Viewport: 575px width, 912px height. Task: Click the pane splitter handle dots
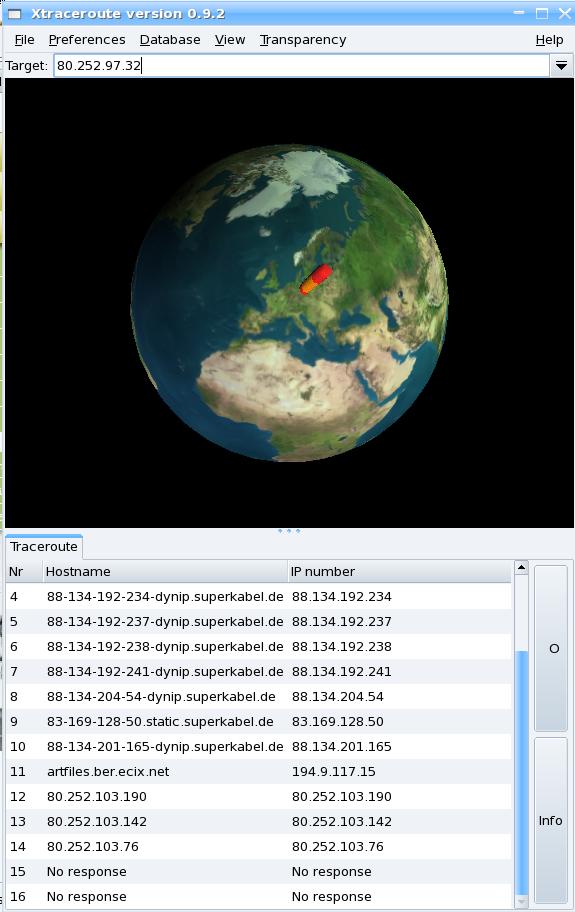click(289, 531)
